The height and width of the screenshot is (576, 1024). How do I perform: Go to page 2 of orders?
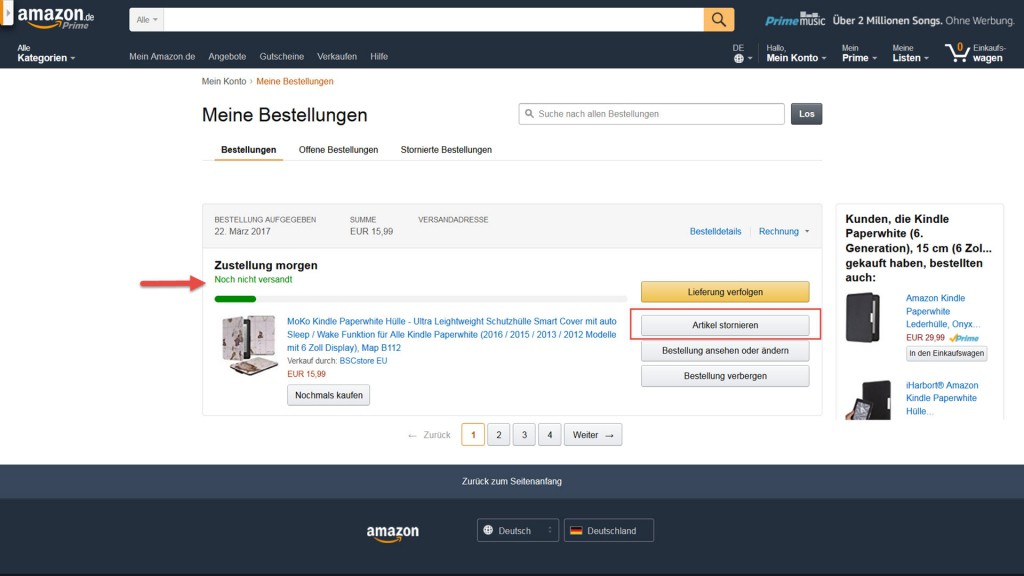pos(498,434)
